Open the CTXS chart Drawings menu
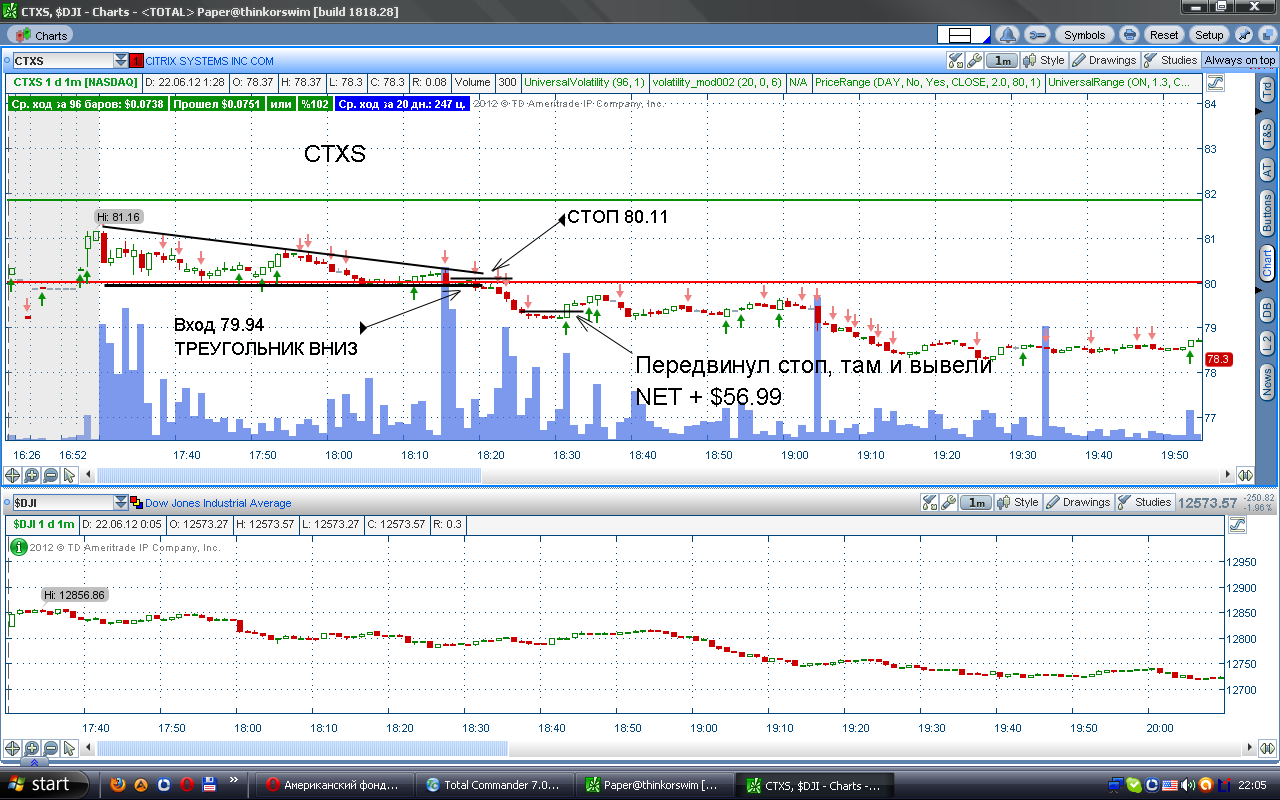This screenshot has width=1280, height=800. pos(1104,61)
